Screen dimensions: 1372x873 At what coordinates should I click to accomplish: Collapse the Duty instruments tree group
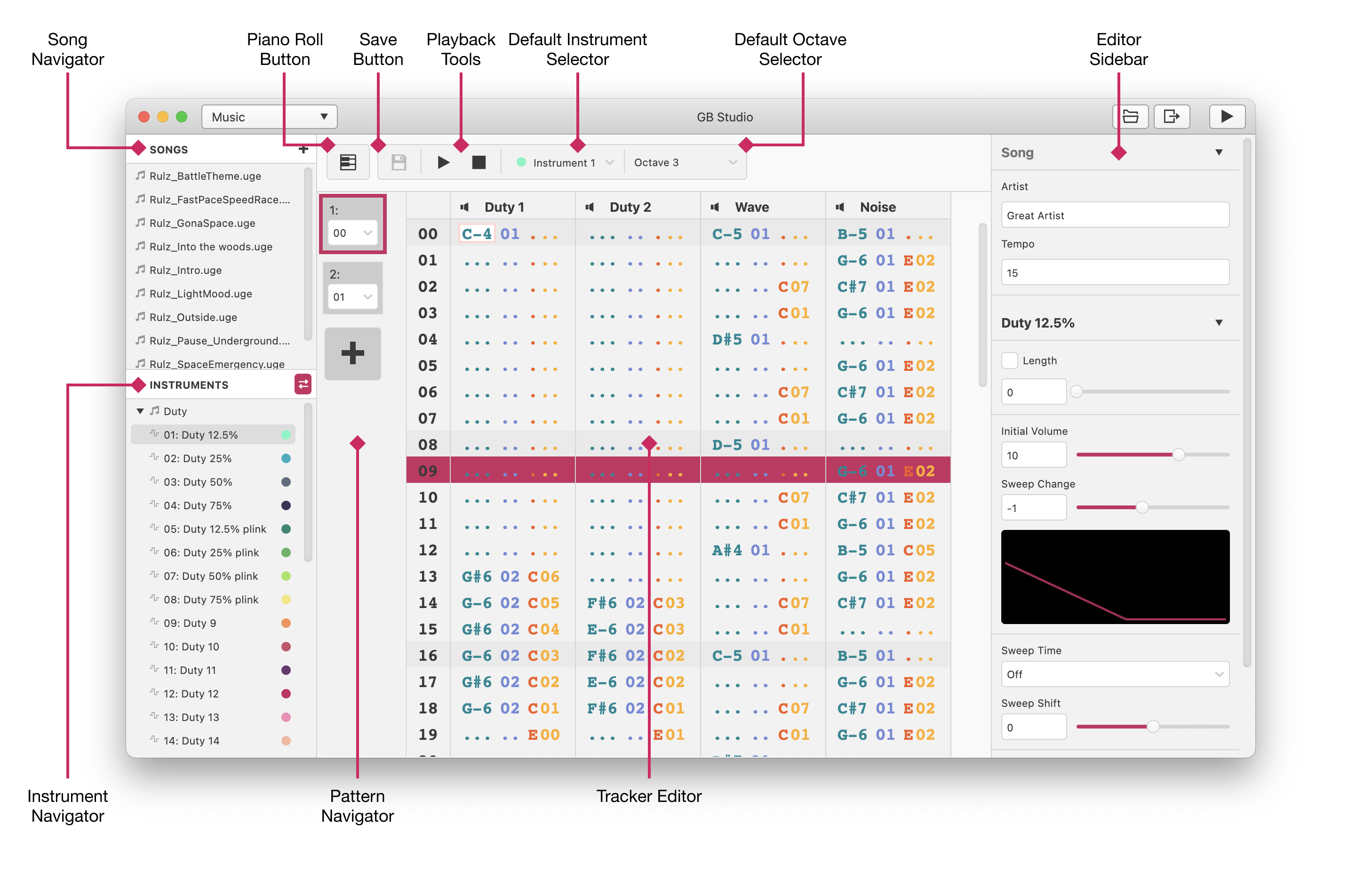click(x=140, y=411)
